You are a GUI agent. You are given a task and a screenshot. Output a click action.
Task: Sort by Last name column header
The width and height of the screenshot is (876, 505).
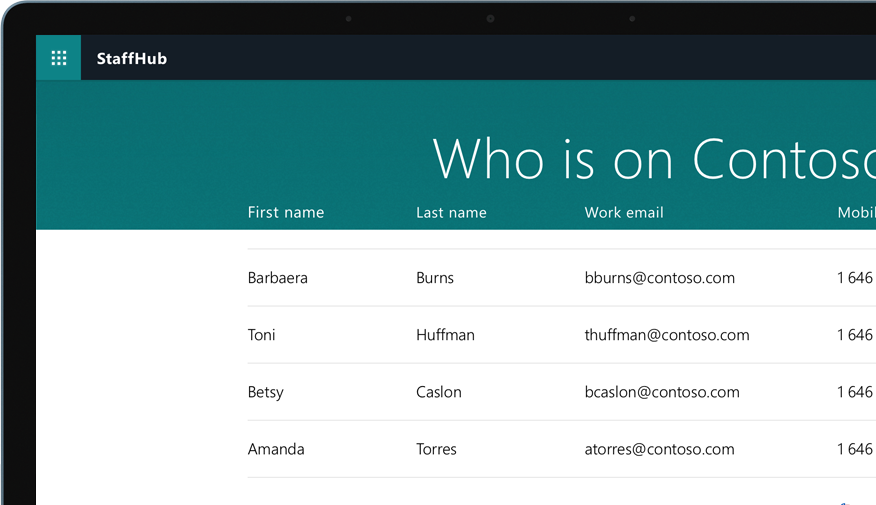[451, 212]
